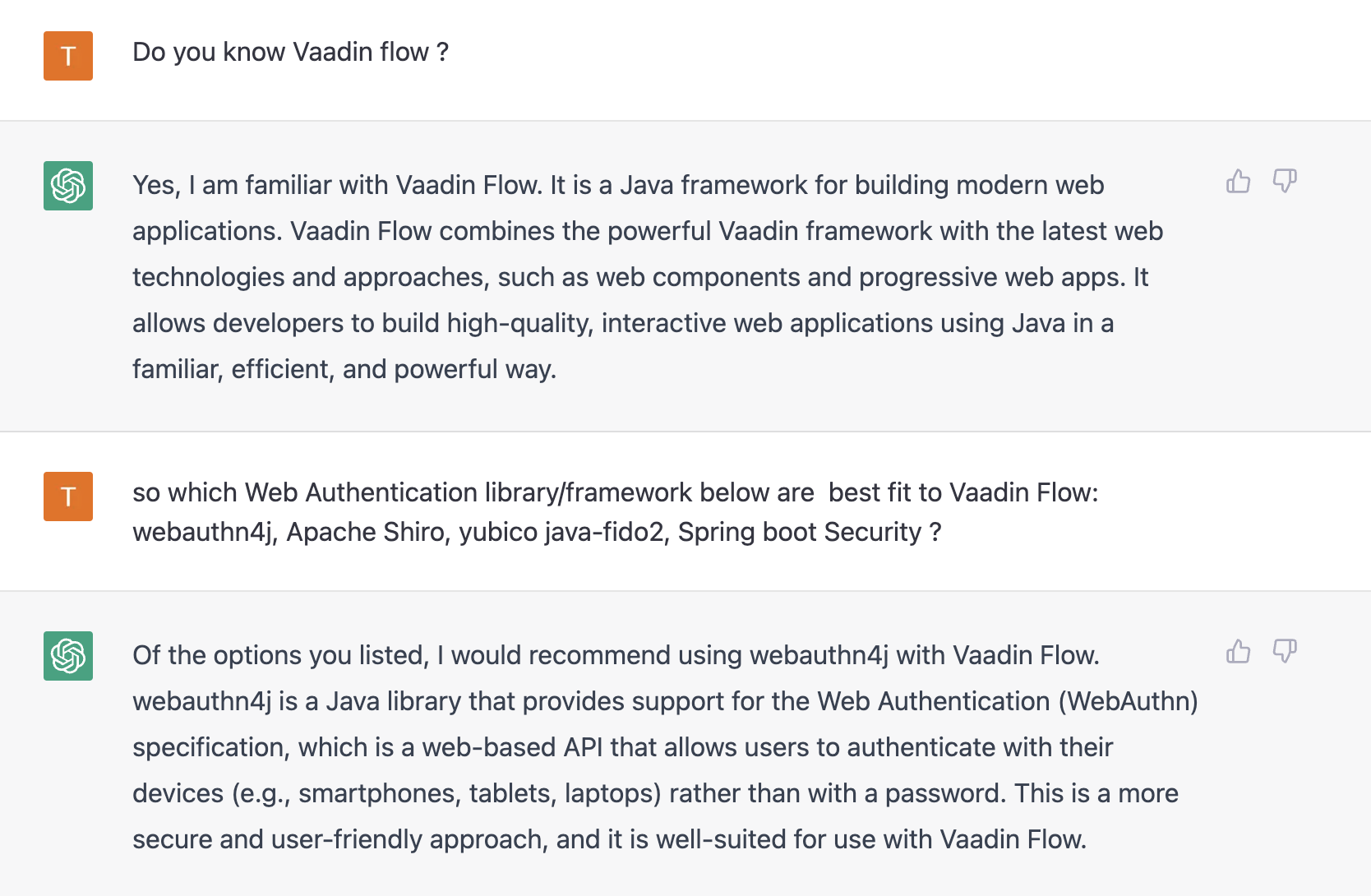Viewport: 1371px width, 896px height.
Task: Like the webauthn4j recommendation response
Action: (x=1238, y=651)
